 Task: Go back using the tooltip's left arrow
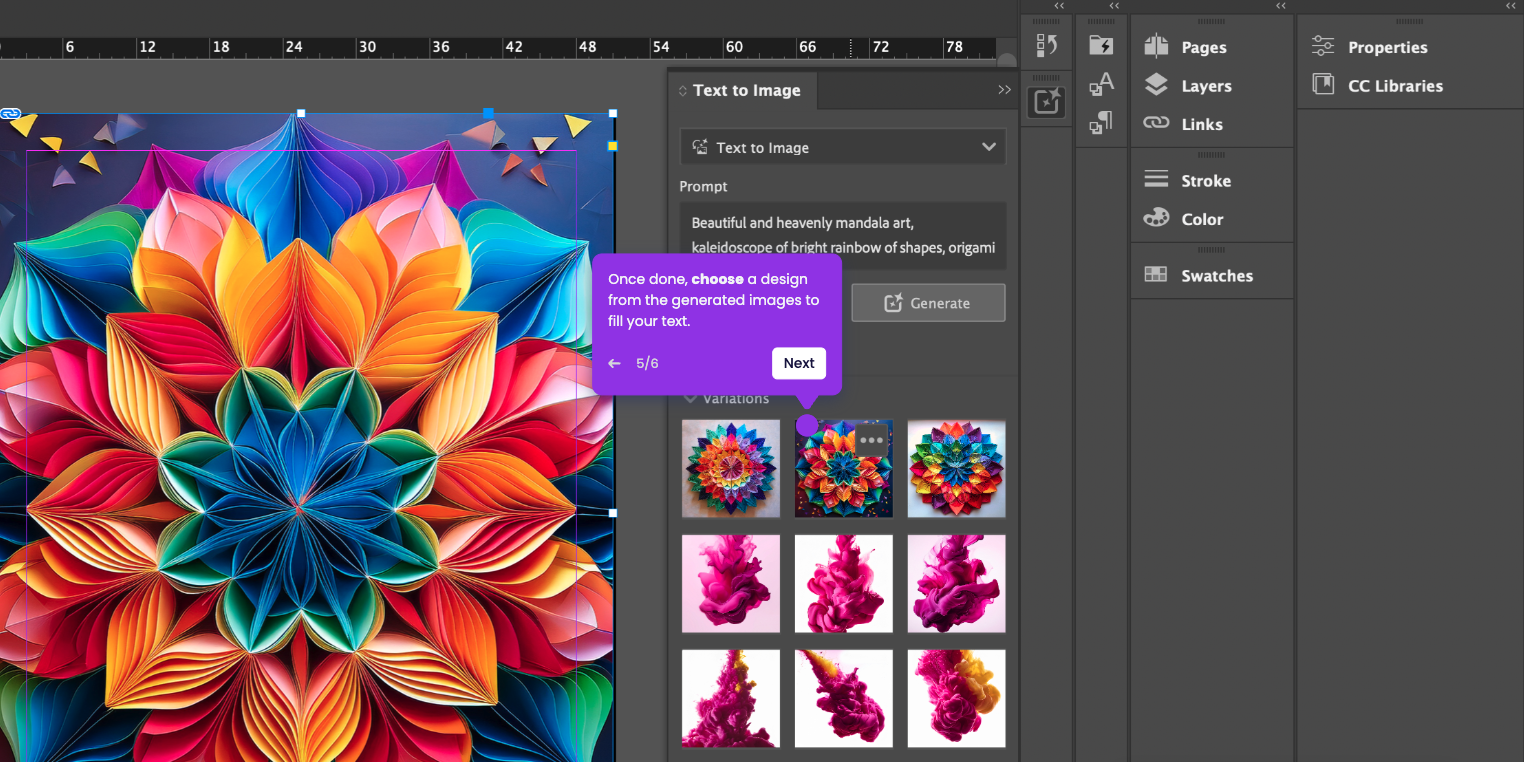[x=614, y=363]
